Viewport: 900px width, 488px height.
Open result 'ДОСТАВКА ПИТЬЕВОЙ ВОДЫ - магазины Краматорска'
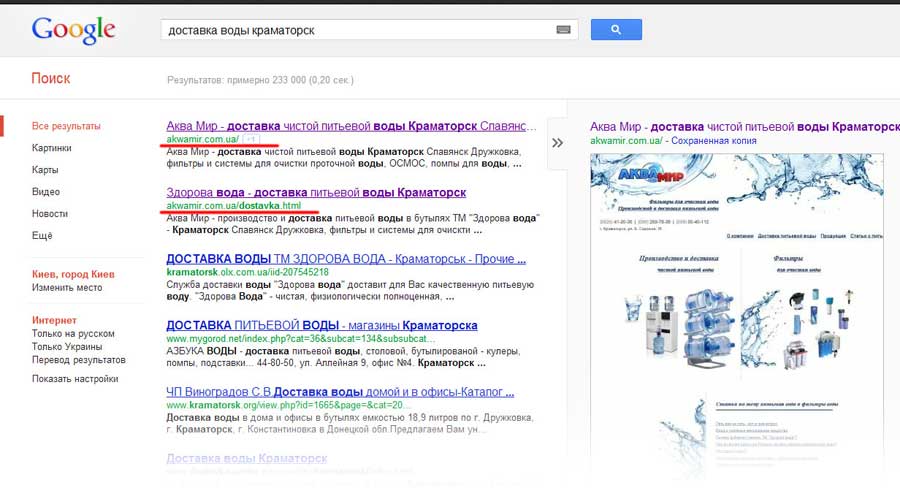pyautogui.click(x=321, y=326)
